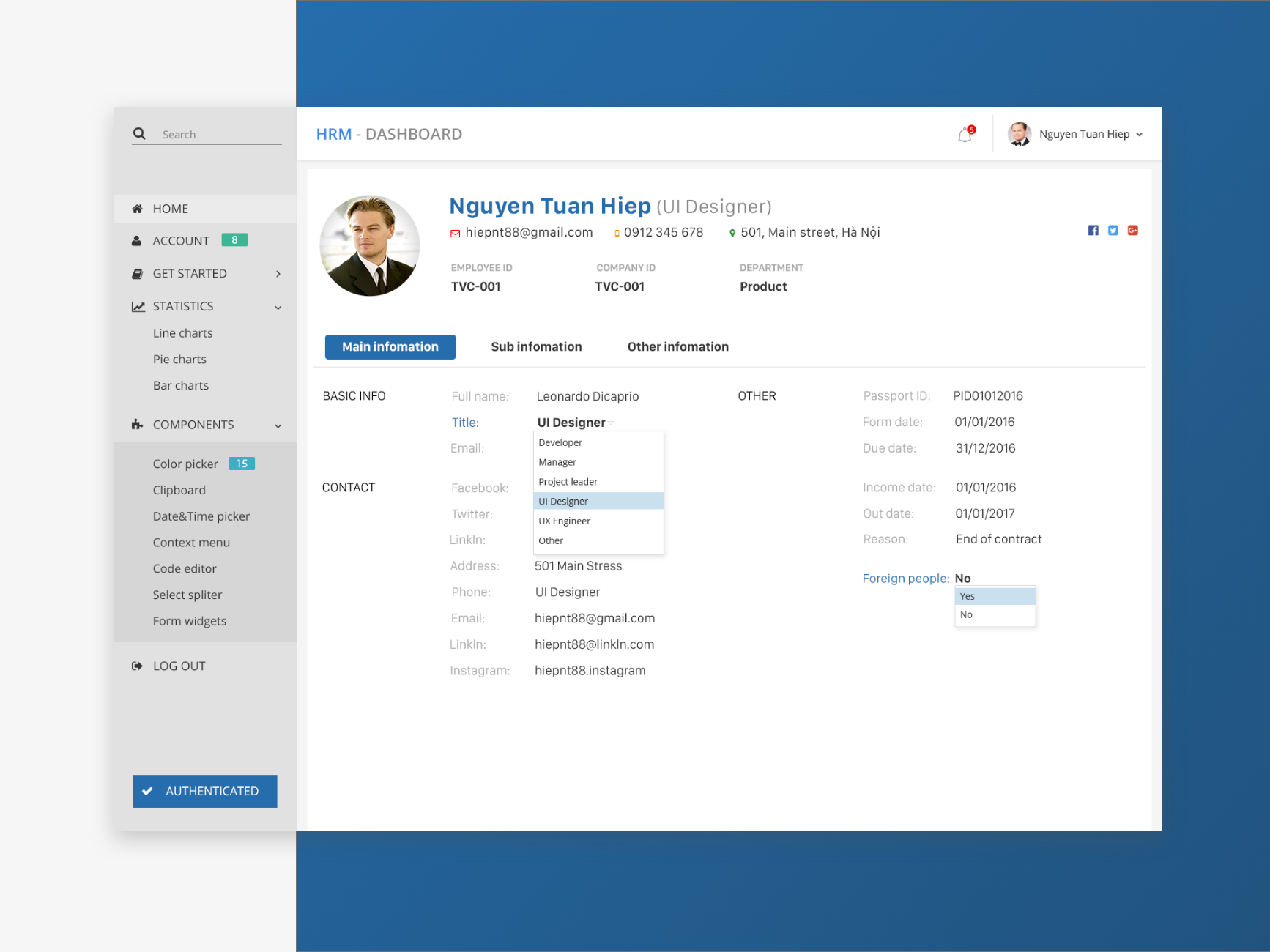Open the profile's Twitter share icon
1270x952 pixels.
[1113, 230]
